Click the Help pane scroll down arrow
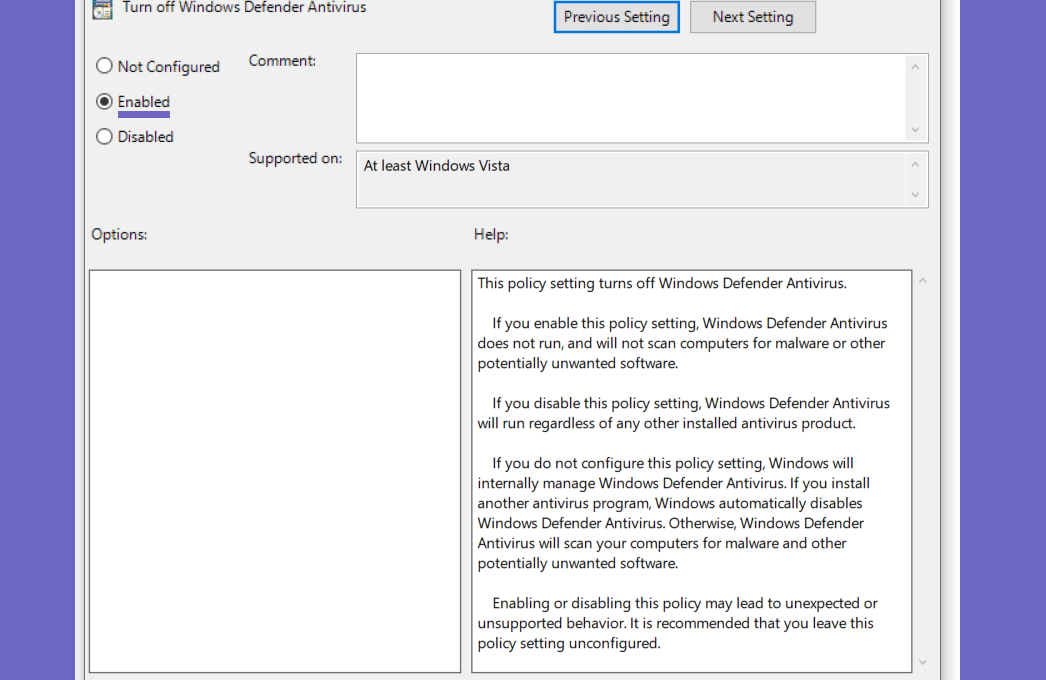Image resolution: width=1046 pixels, height=680 pixels. click(x=923, y=662)
